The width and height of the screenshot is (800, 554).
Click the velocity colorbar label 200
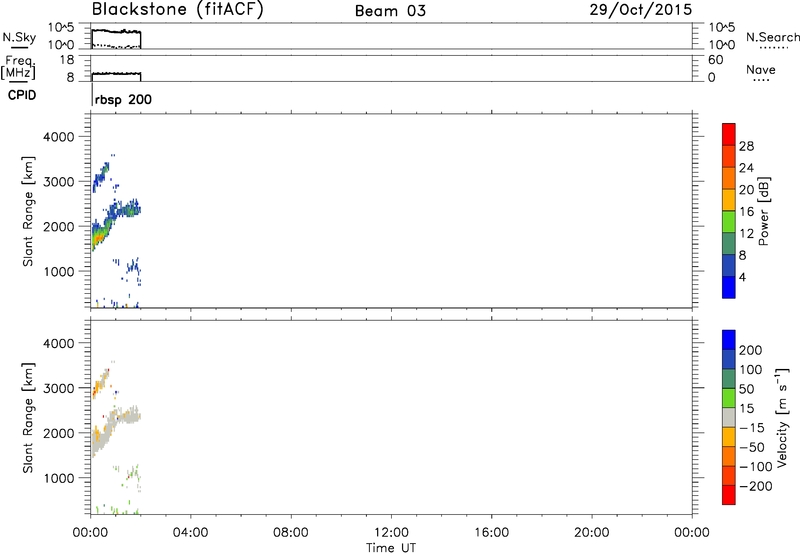point(750,350)
